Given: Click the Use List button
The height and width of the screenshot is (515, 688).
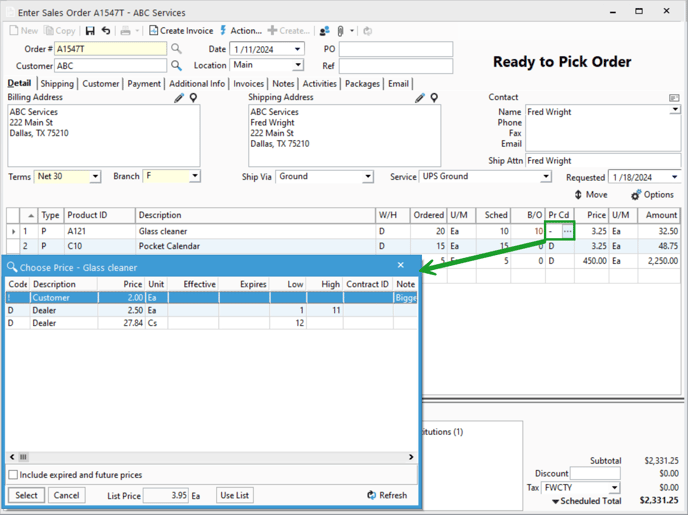Looking at the screenshot, I should pyautogui.click(x=234, y=495).
